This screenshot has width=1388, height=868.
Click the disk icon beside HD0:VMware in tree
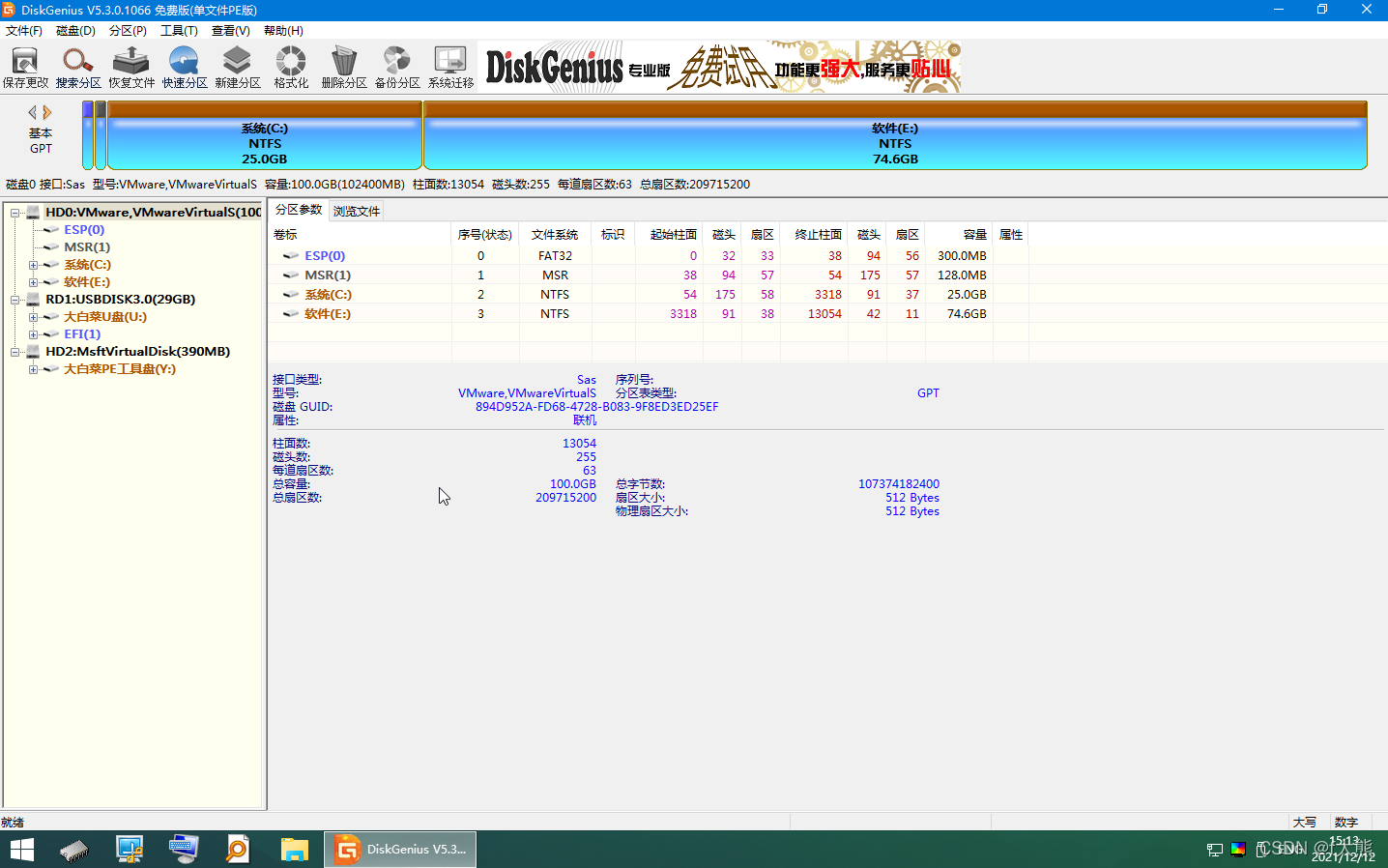[x=33, y=213]
